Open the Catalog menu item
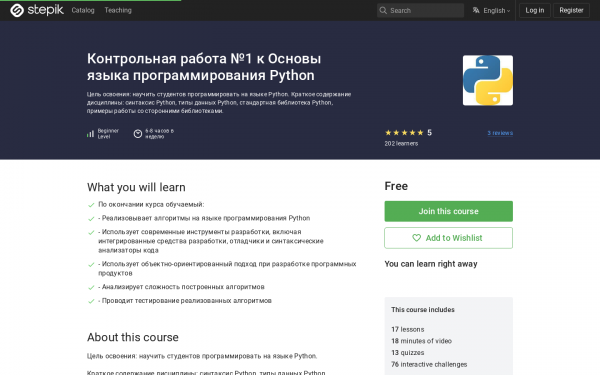 click(x=83, y=10)
